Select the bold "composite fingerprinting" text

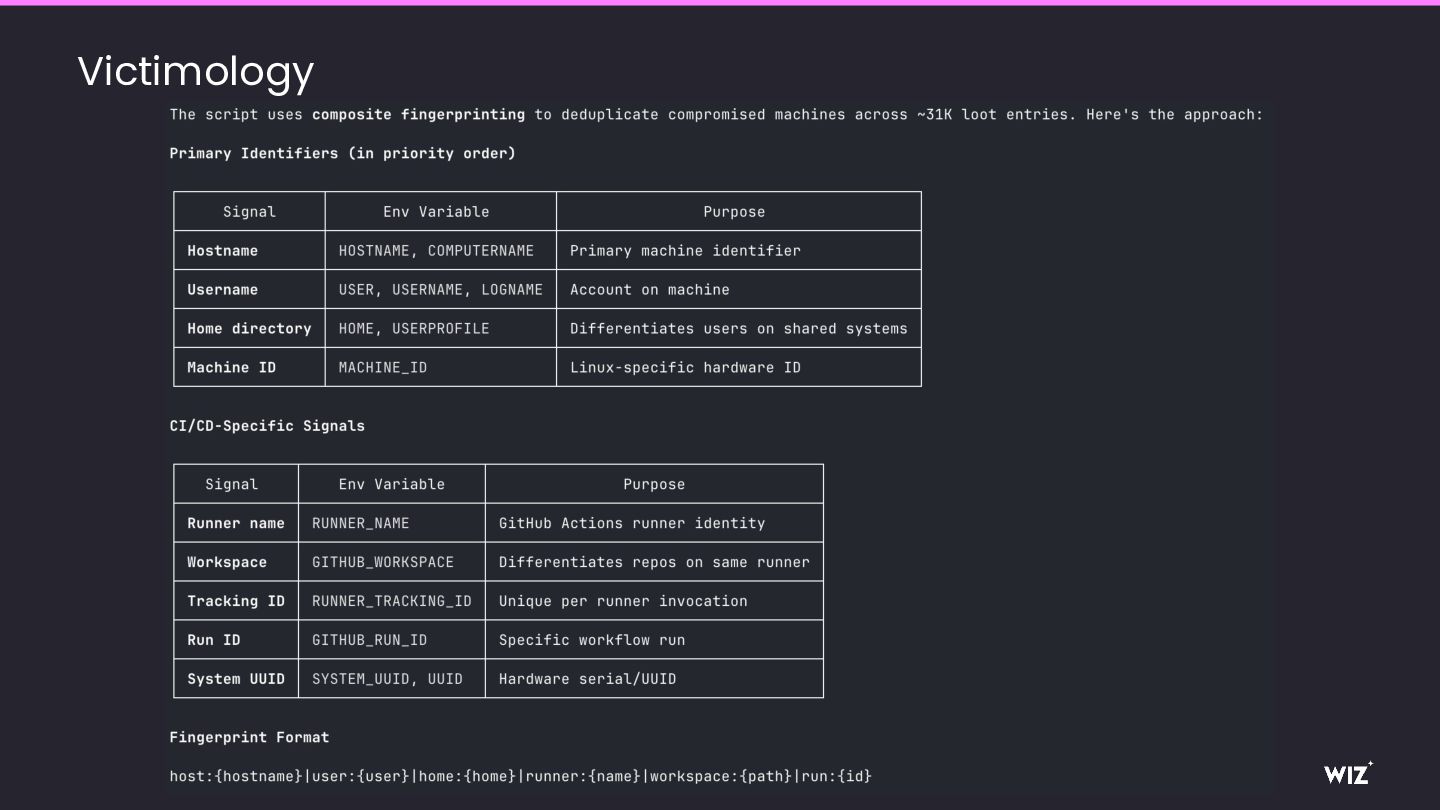418,115
